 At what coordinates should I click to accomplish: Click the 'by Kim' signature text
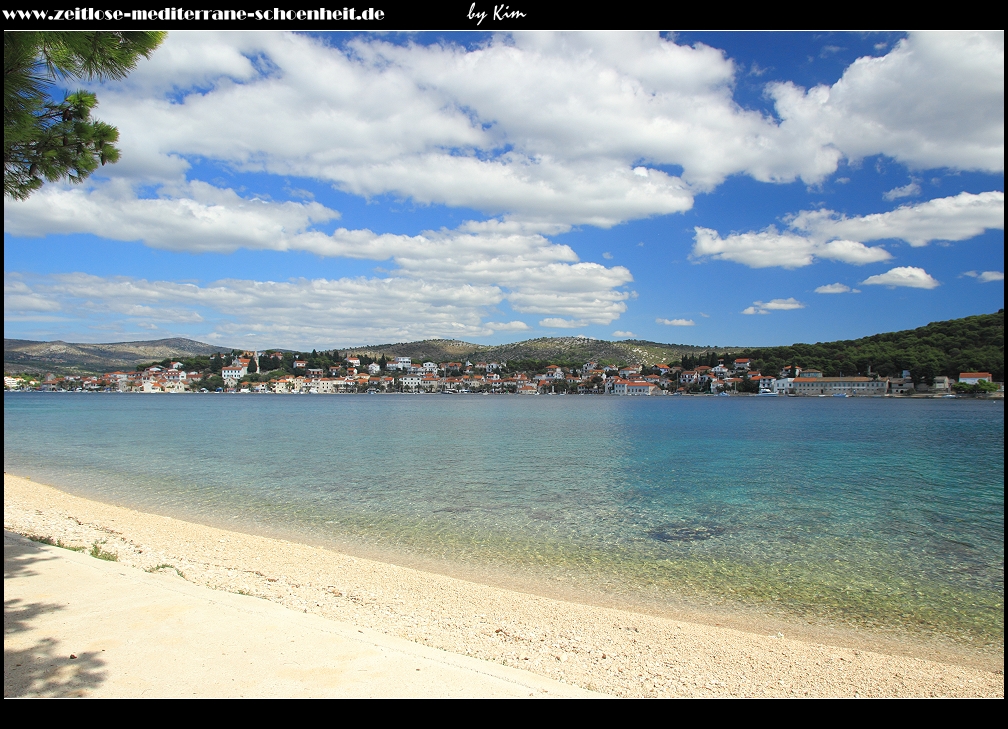click(x=496, y=14)
